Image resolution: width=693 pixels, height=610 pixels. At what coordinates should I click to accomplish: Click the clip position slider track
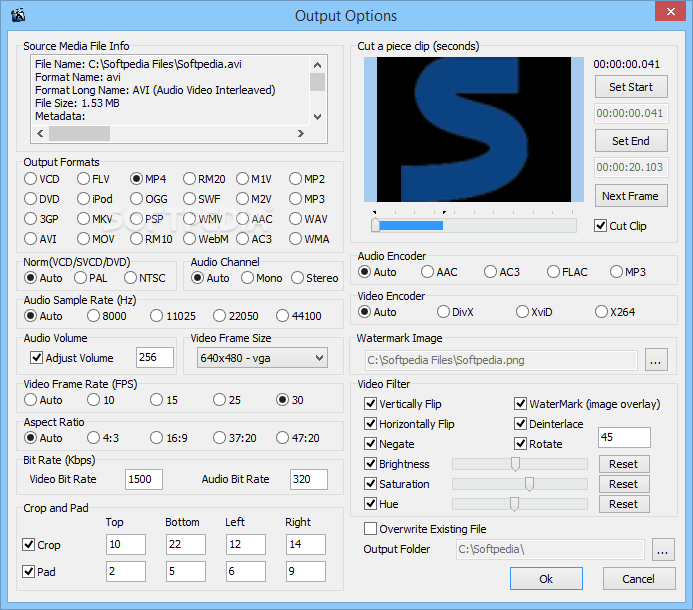(x=474, y=226)
